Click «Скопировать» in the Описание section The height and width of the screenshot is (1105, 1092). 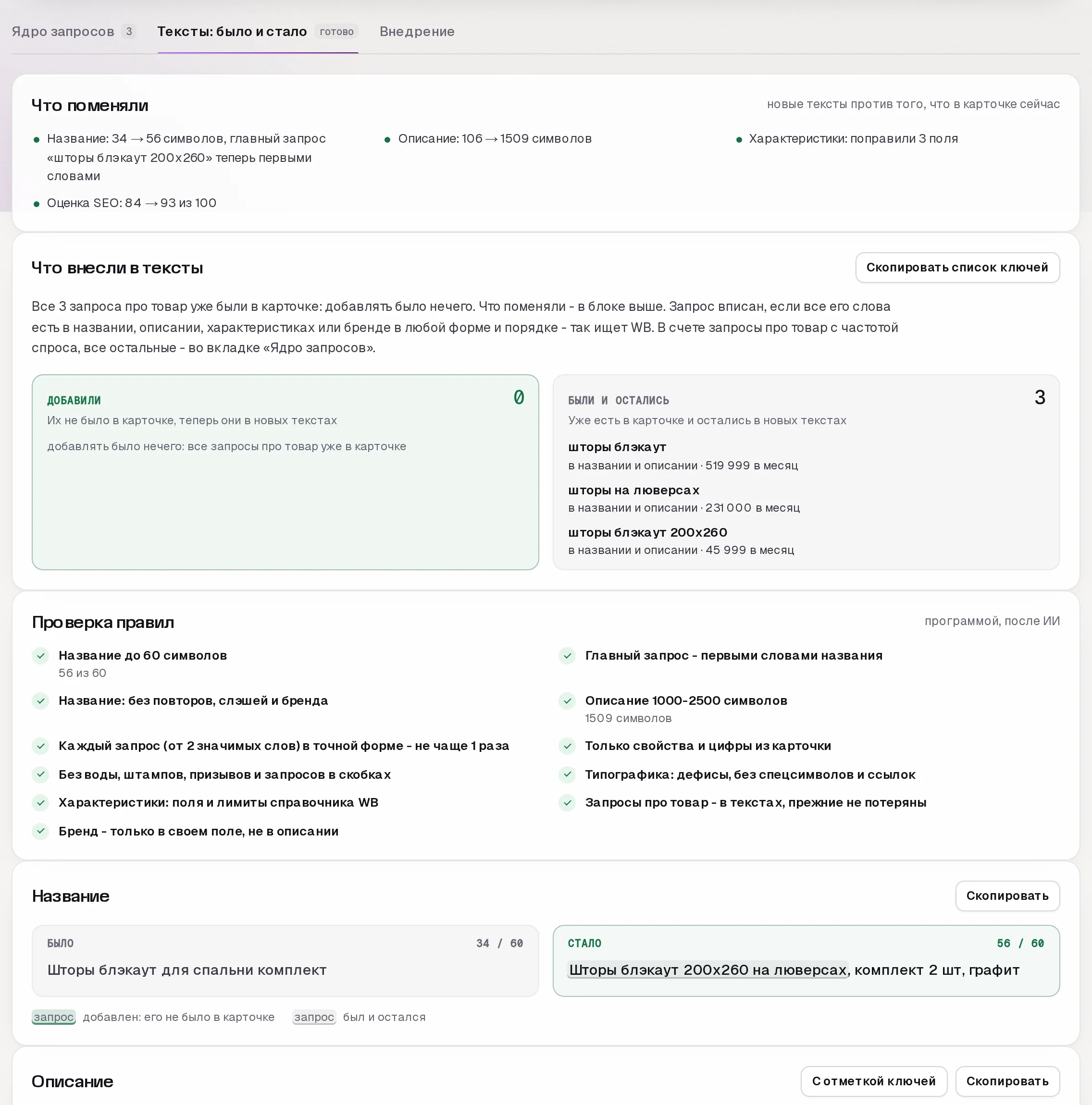coord(1007,1081)
